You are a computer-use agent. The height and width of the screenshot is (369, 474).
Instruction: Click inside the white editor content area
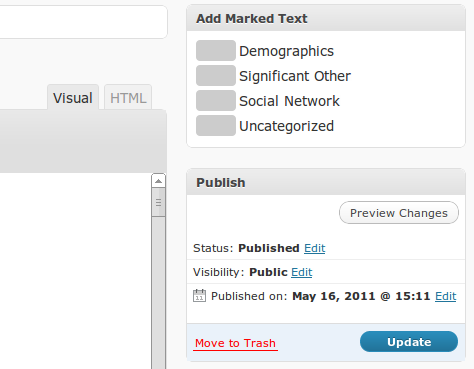coord(75,271)
